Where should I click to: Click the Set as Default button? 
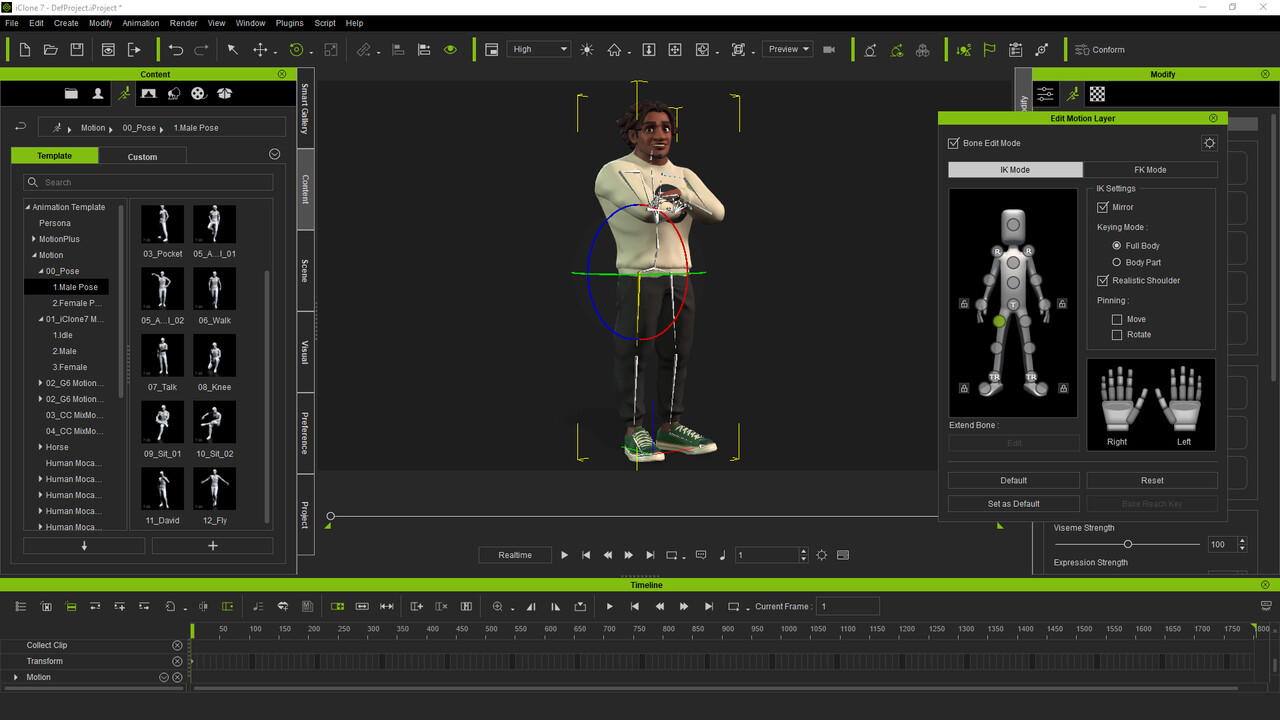tap(1013, 503)
